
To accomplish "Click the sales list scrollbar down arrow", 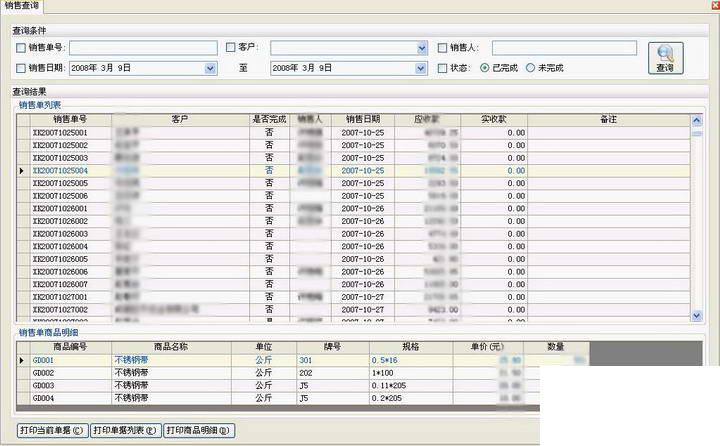I will pyautogui.click(x=697, y=316).
